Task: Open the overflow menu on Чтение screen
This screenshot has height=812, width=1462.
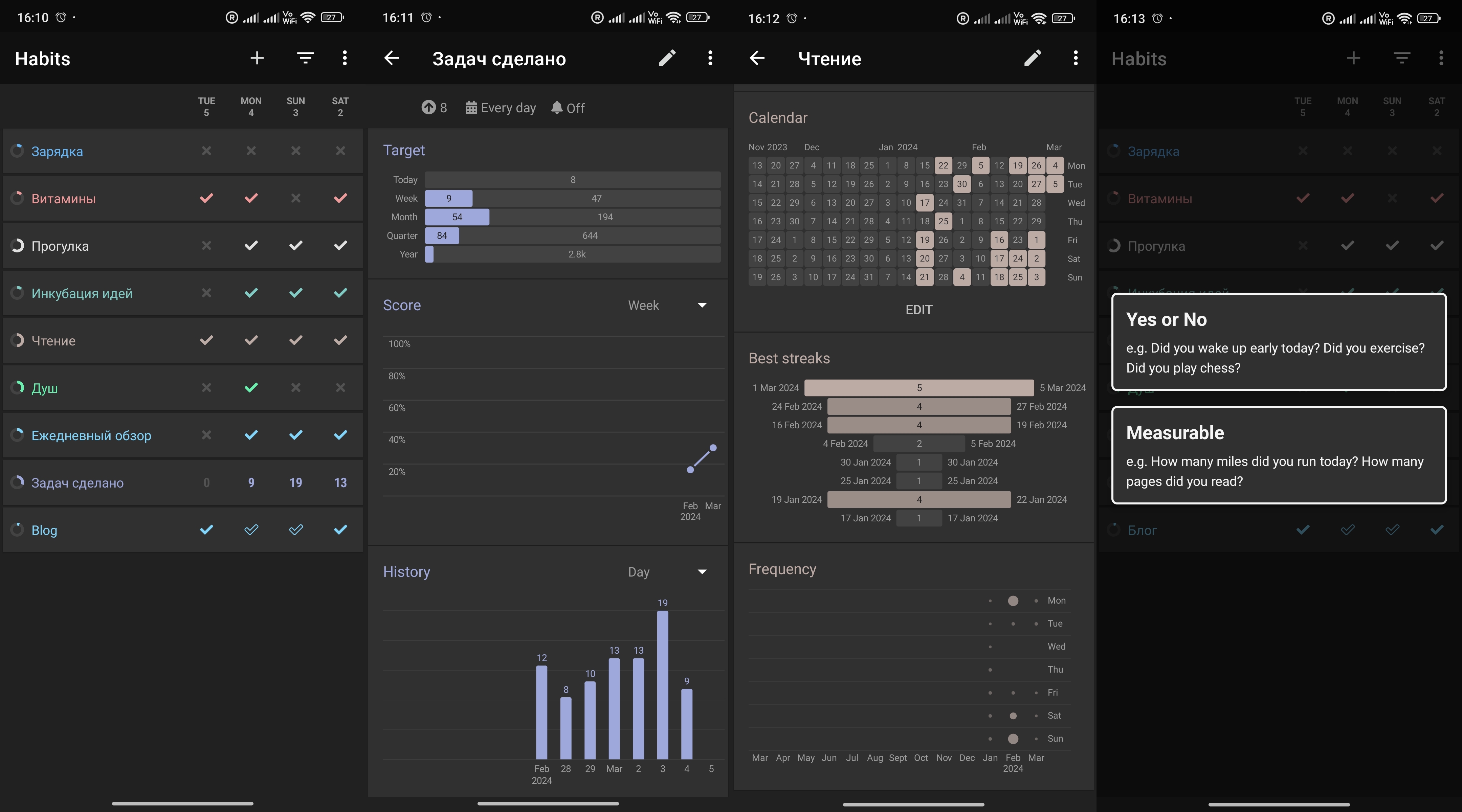Action: pyautogui.click(x=1076, y=58)
